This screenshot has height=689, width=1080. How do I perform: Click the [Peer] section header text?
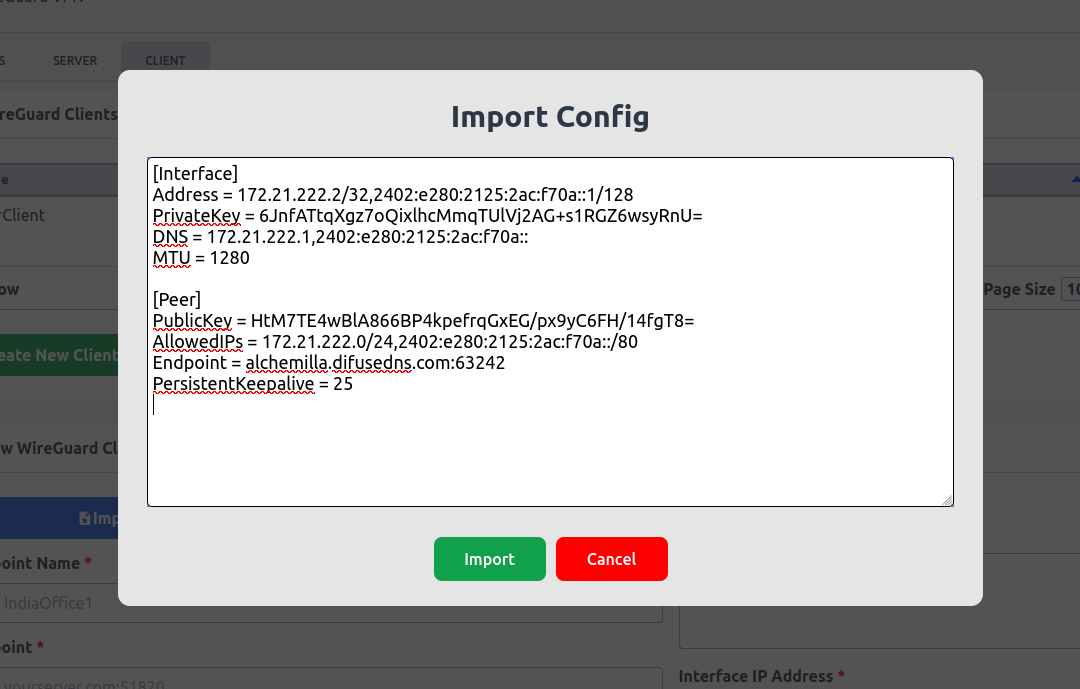pyautogui.click(x=177, y=299)
